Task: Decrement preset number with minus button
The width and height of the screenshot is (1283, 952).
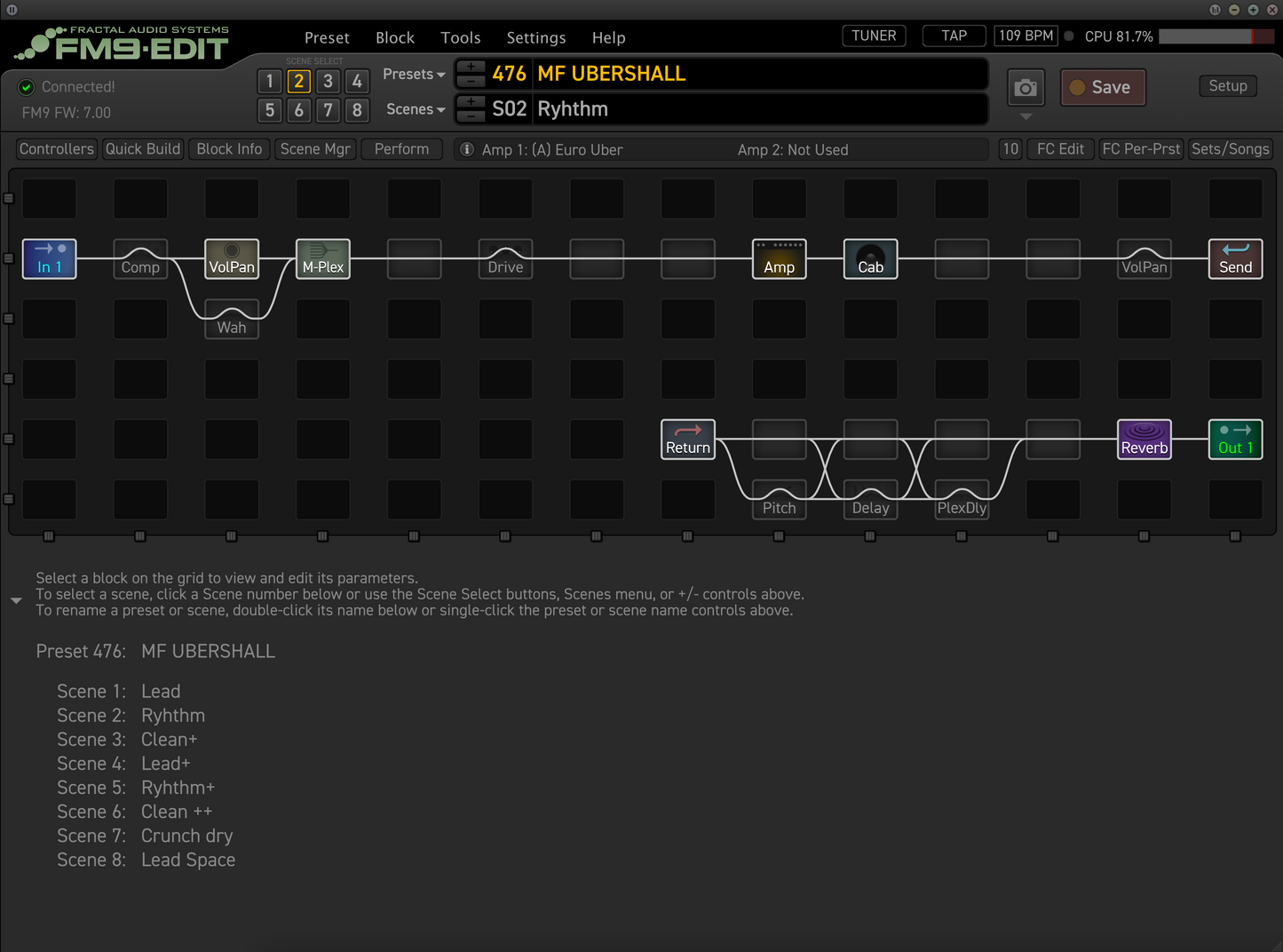Action: coord(471,81)
